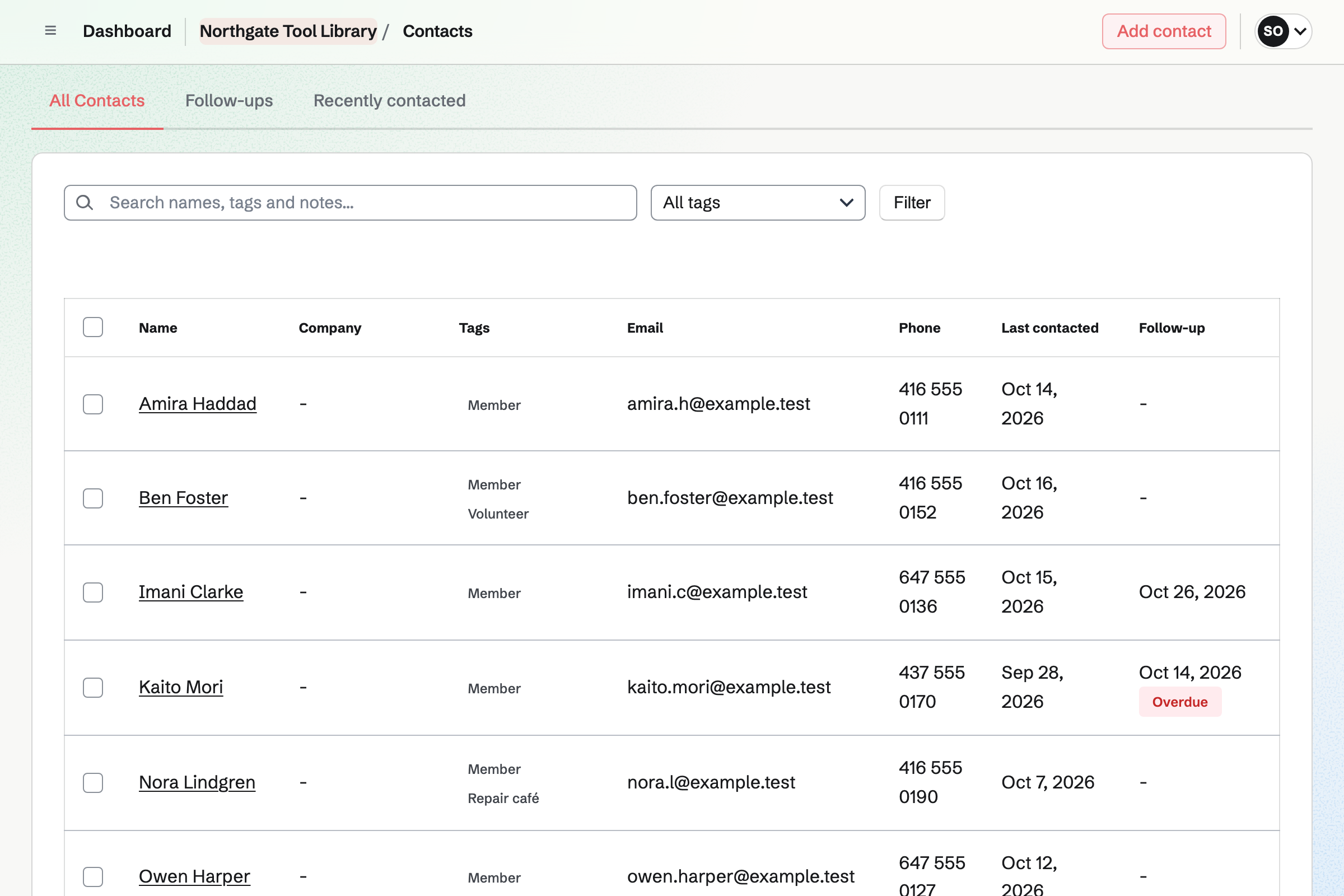Viewport: 1344px width, 896px height.
Task: Select the Imani Clarke row checkbox
Action: pyautogui.click(x=92, y=592)
